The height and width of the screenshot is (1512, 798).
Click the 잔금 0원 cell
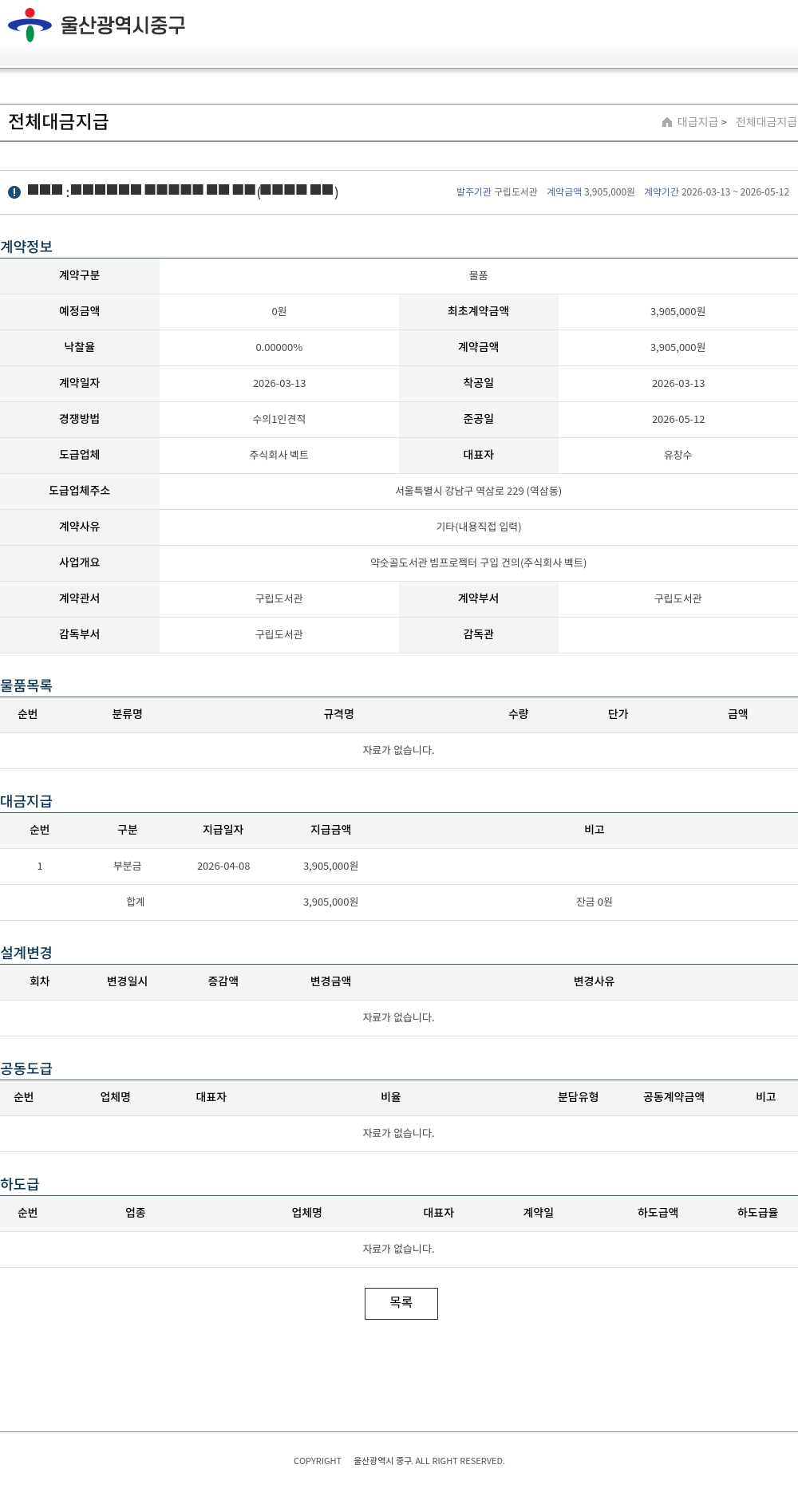coord(594,902)
